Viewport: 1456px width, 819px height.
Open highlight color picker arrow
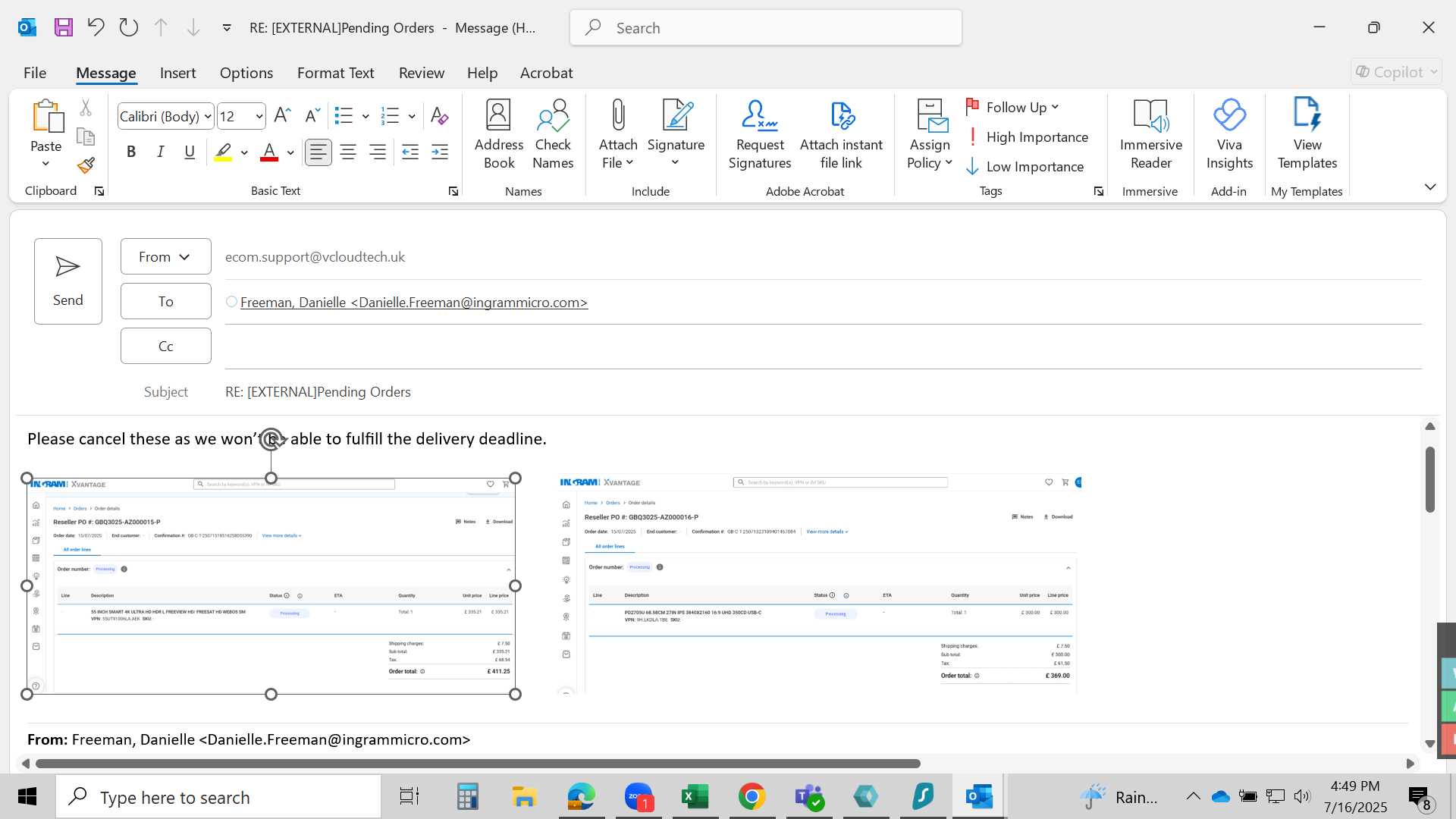click(244, 153)
